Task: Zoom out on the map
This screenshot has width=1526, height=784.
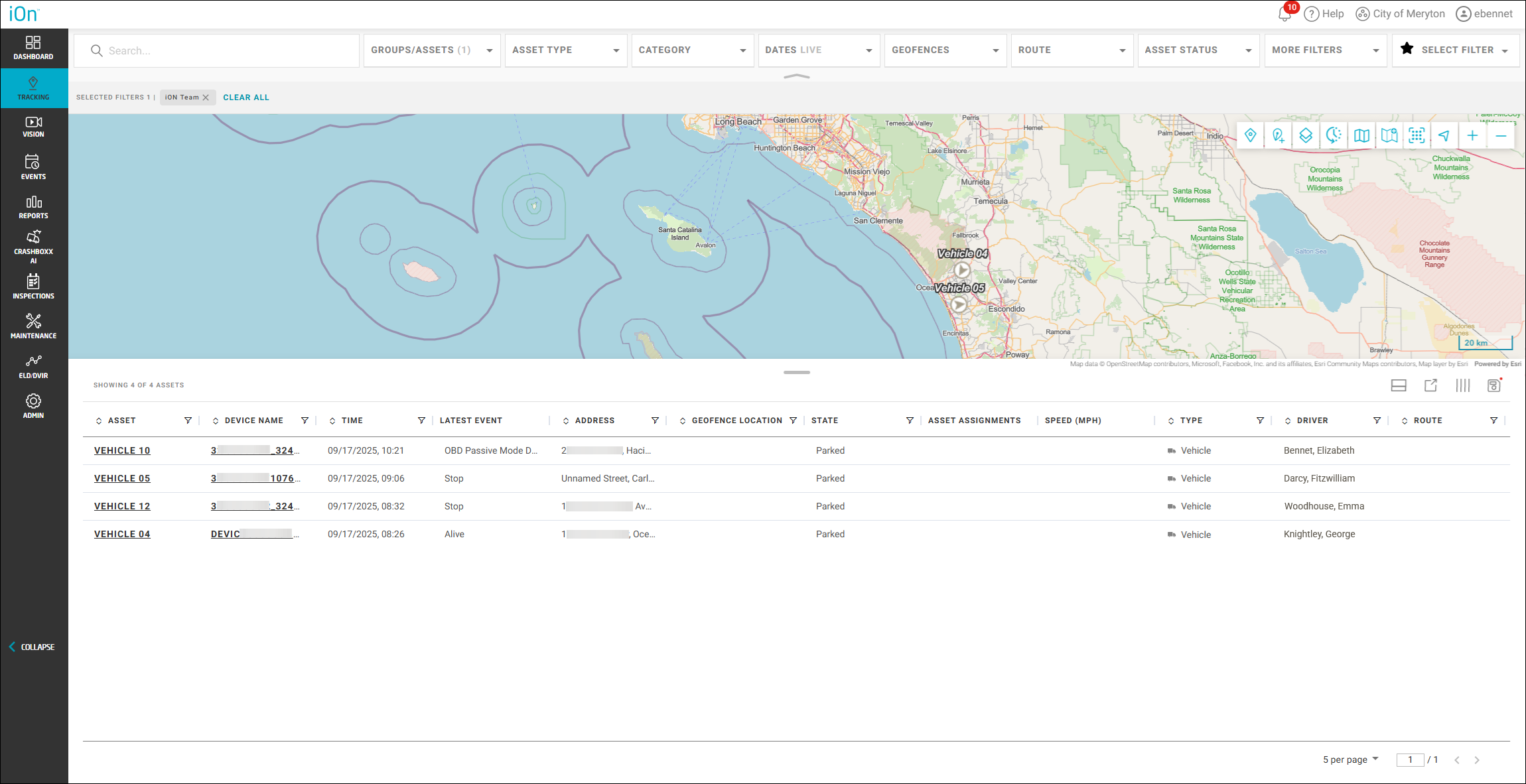Action: 1501,136
